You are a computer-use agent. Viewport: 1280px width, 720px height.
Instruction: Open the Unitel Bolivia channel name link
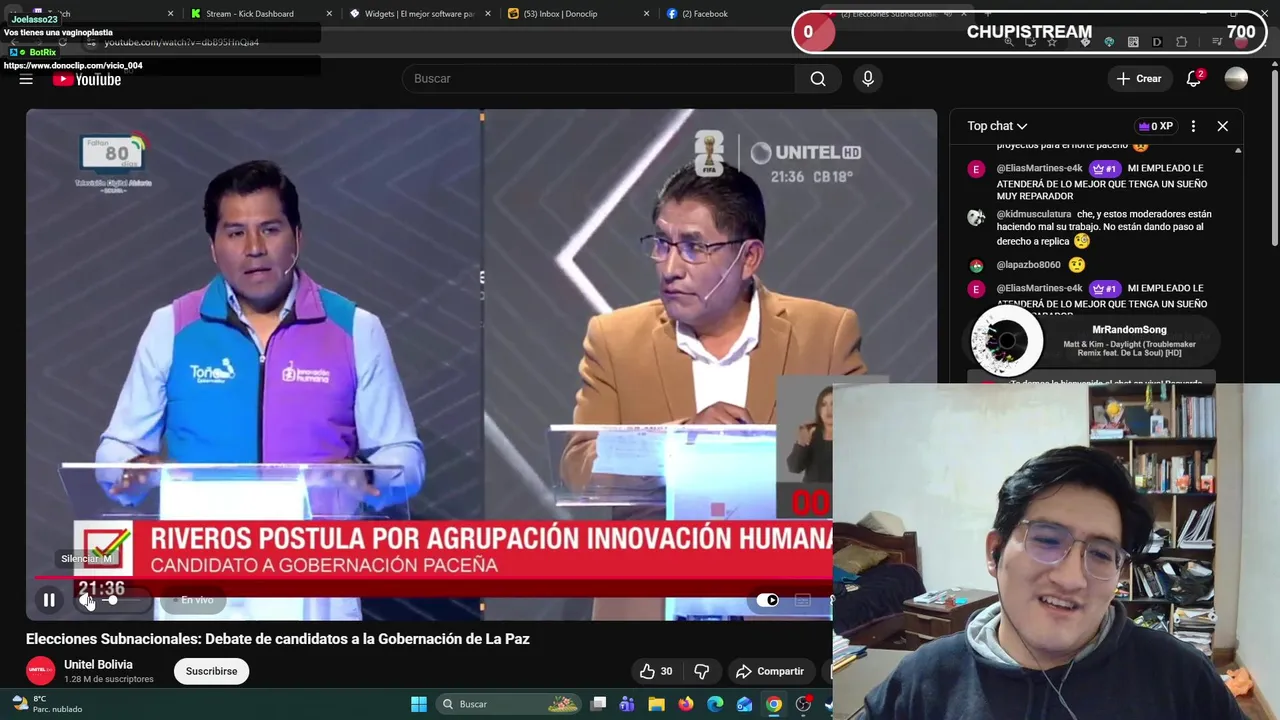(98, 664)
